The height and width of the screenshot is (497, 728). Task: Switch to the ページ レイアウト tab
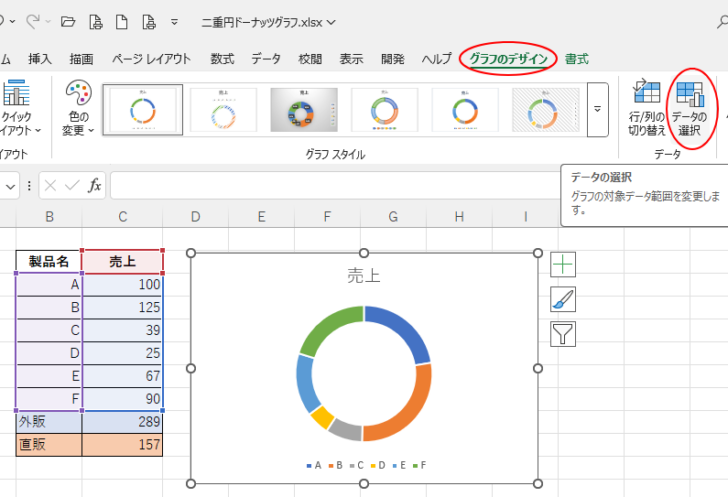pos(151,59)
